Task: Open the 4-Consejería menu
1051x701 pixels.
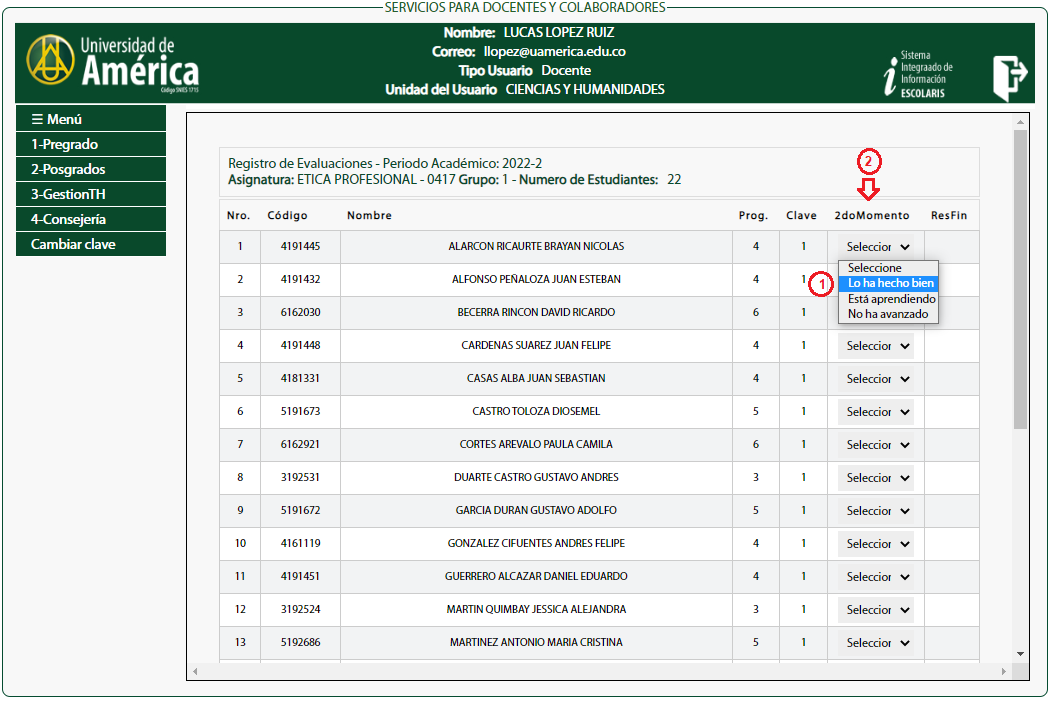Action: click(90, 219)
